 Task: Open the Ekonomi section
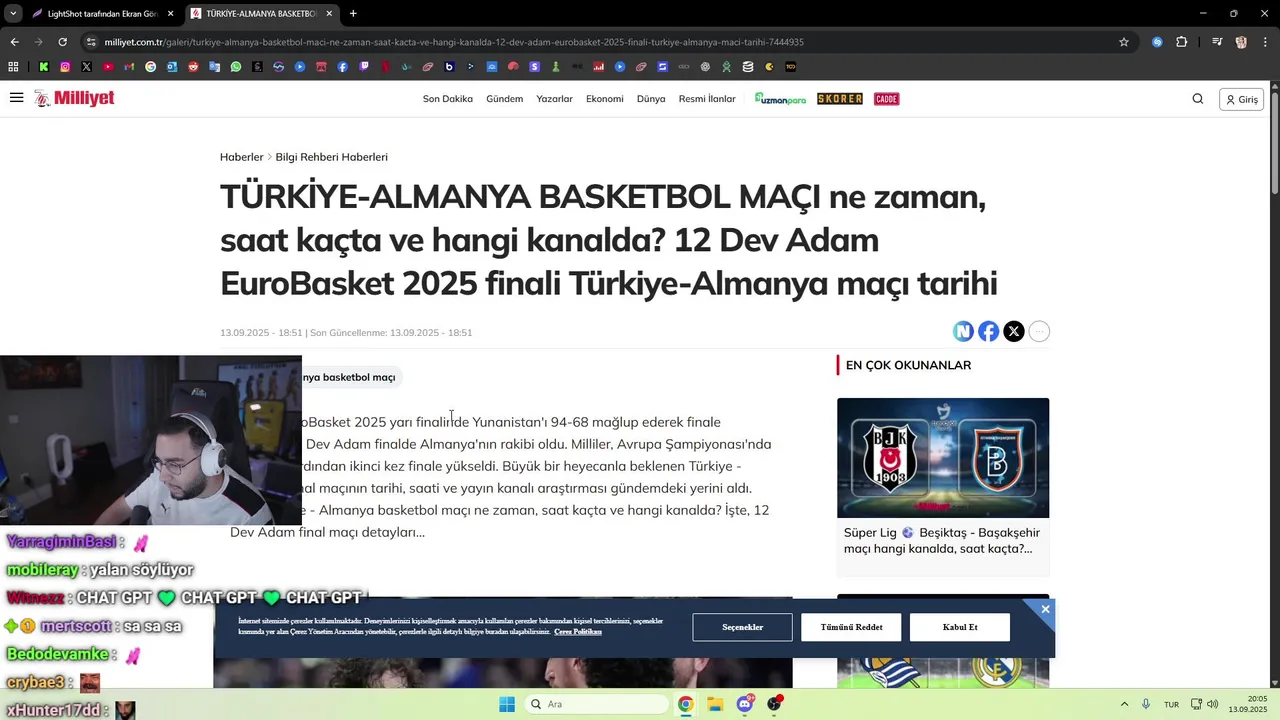pos(604,99)
